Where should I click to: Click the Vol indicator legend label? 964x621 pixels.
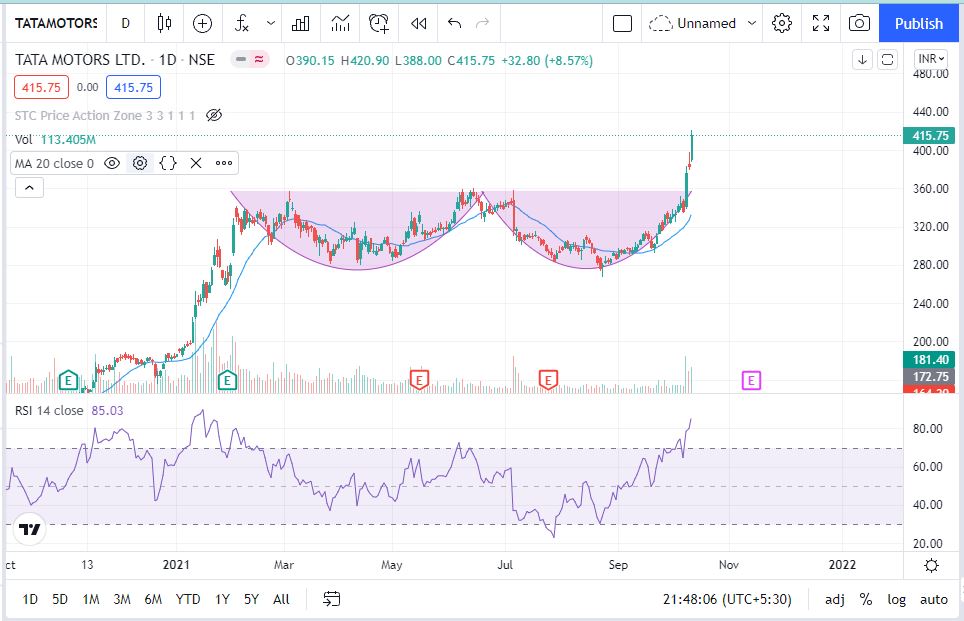(23, 140)
